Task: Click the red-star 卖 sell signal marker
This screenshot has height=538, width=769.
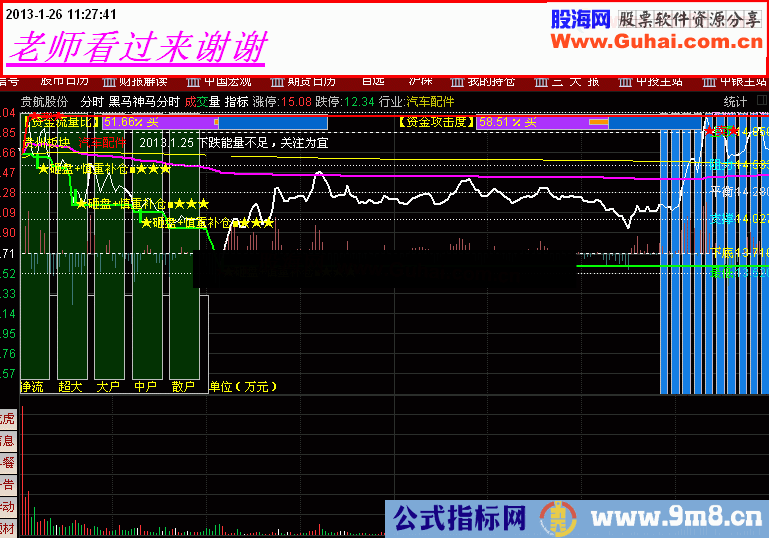Action: click(x=721, y=131)
